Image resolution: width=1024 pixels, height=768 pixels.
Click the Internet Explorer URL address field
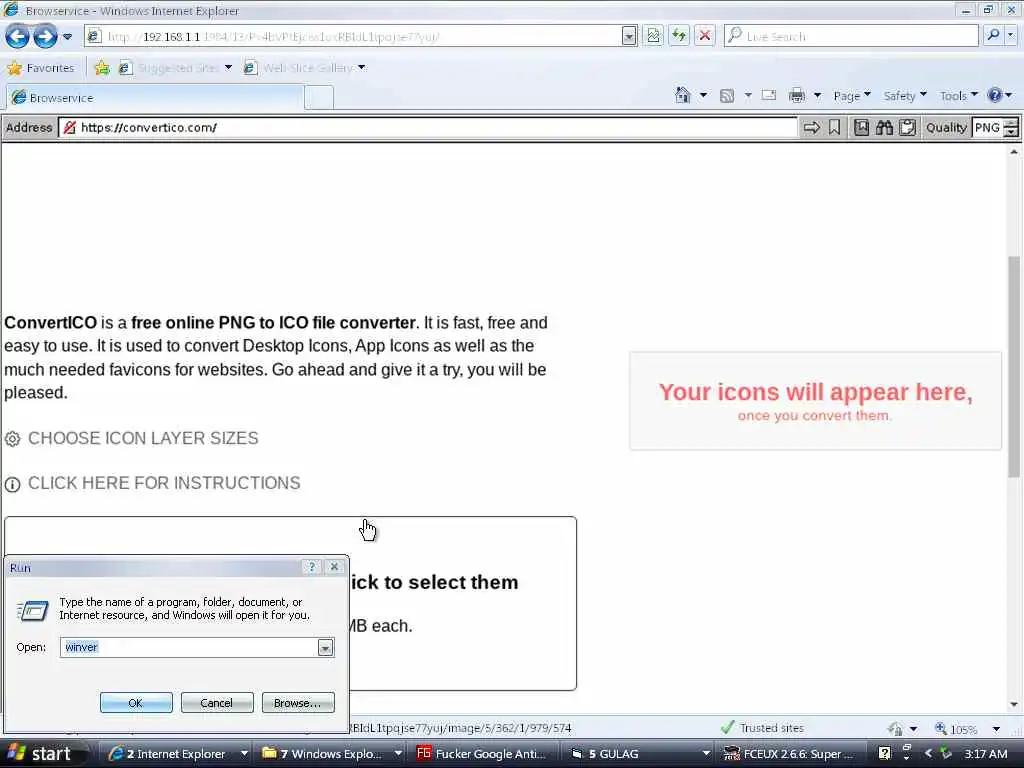pos(353,37)
